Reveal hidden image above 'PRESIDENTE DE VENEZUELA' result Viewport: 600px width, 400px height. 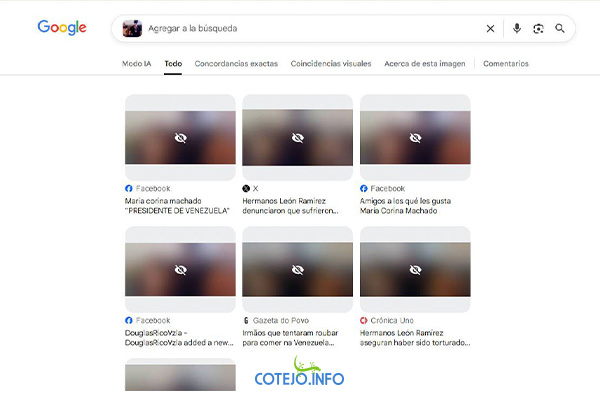tap(180, 137)
